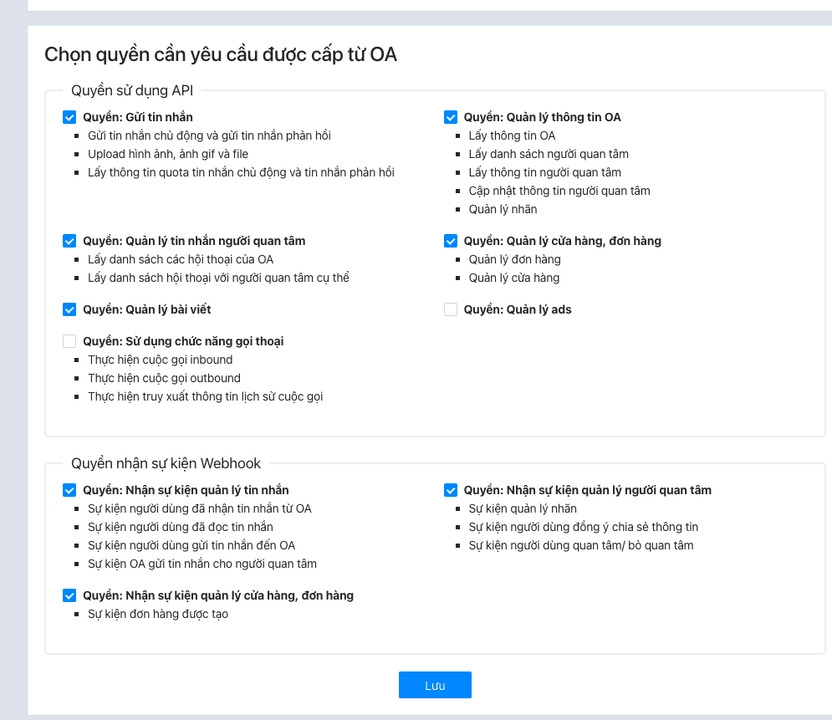Image resolution: width=832 pixels, height=720 pixels.
Task: Disable 'Quản lý cửa hàng, đơn hàng' API permission checkbox
Action: tap(450, 241)
